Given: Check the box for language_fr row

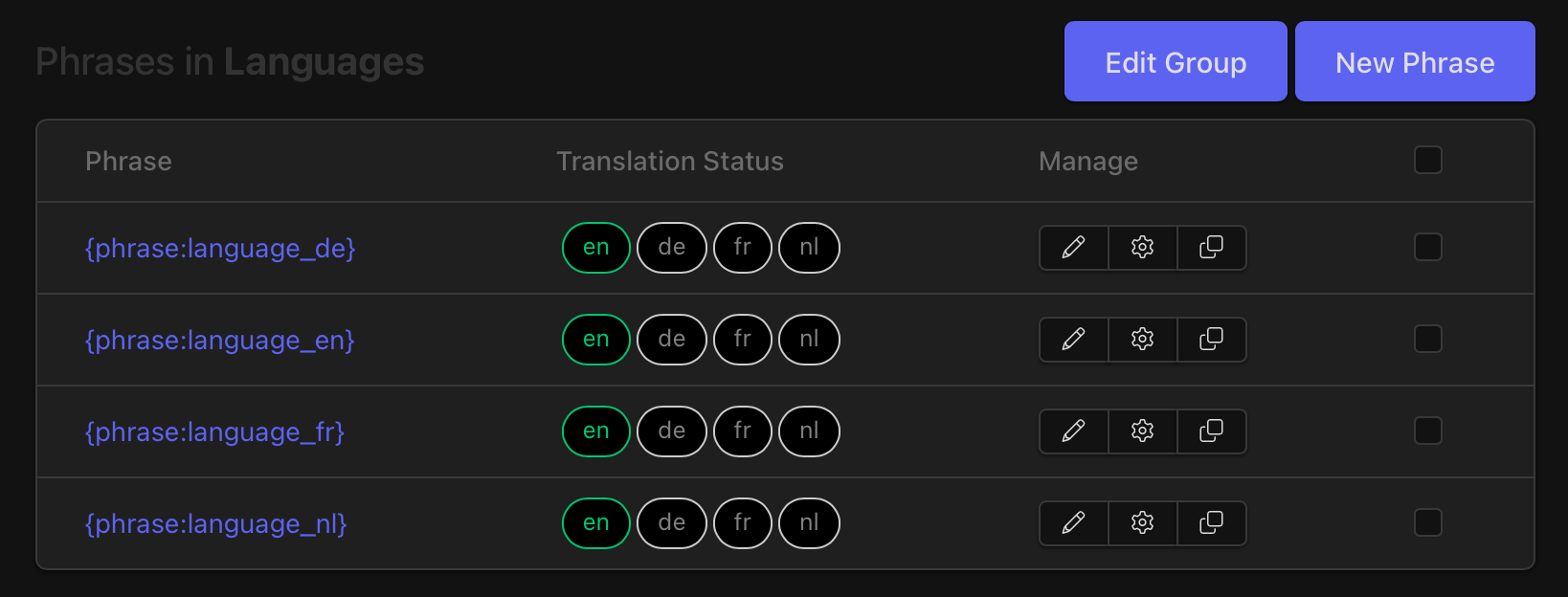Looking at the screenshot, I should [1428, 431].
